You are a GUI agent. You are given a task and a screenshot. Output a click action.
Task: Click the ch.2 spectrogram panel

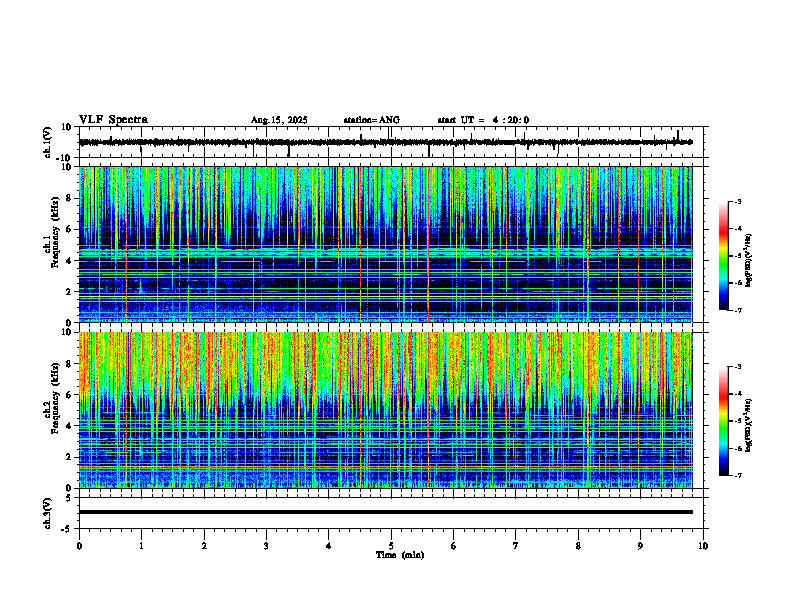coord(385,410)
